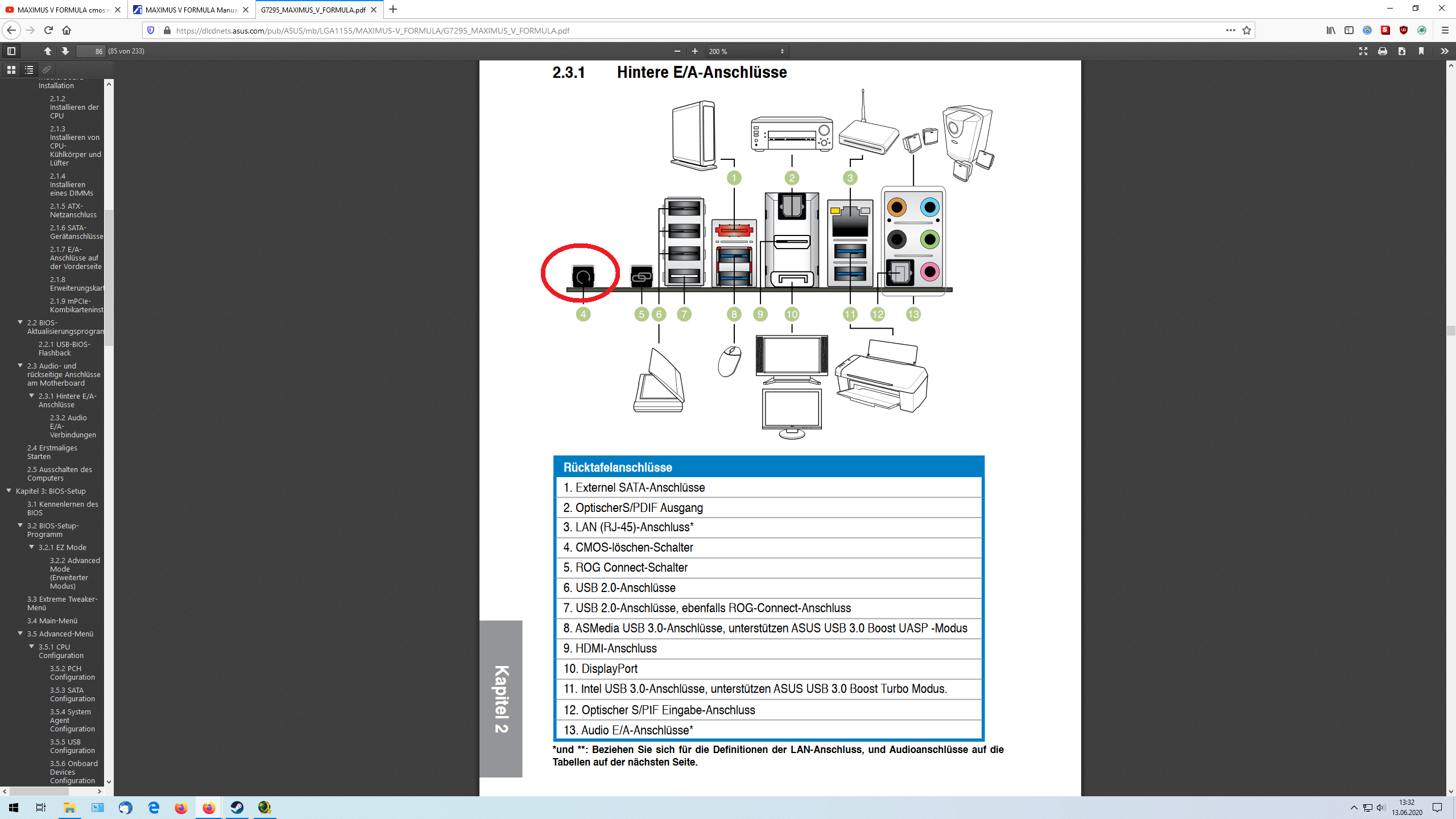Go to next PDF page
Image resolution: width=1456 pixels, height=819 pixels.
point(65,51)
